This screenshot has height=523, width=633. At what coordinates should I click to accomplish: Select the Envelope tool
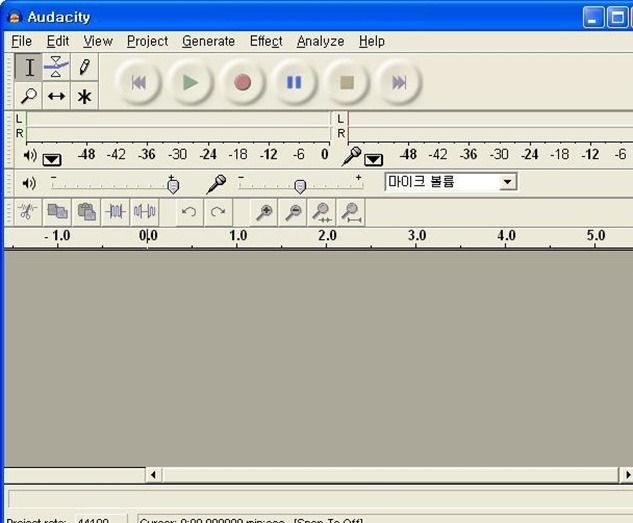(56, 67)
